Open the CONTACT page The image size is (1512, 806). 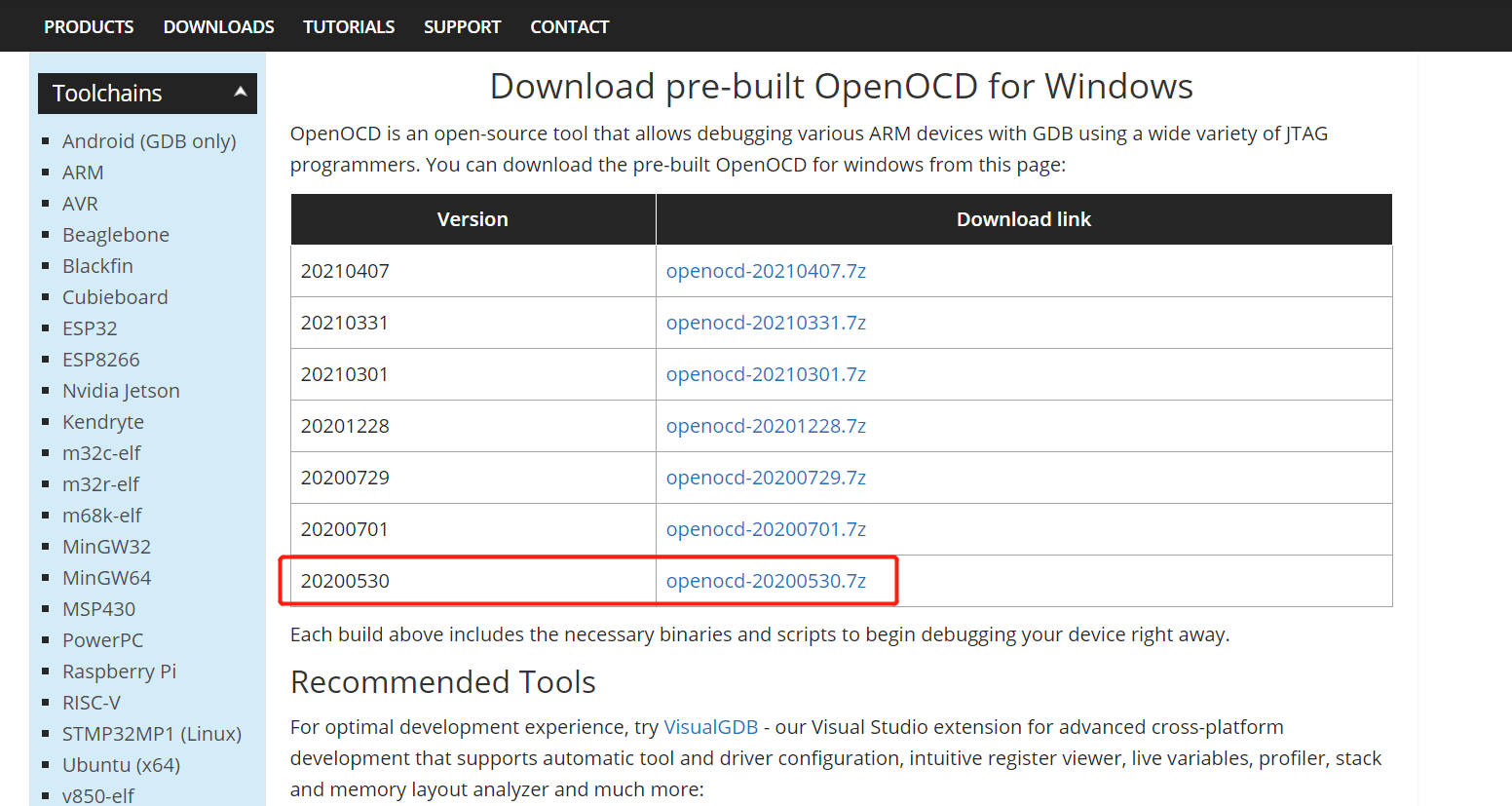pos(569,26)
